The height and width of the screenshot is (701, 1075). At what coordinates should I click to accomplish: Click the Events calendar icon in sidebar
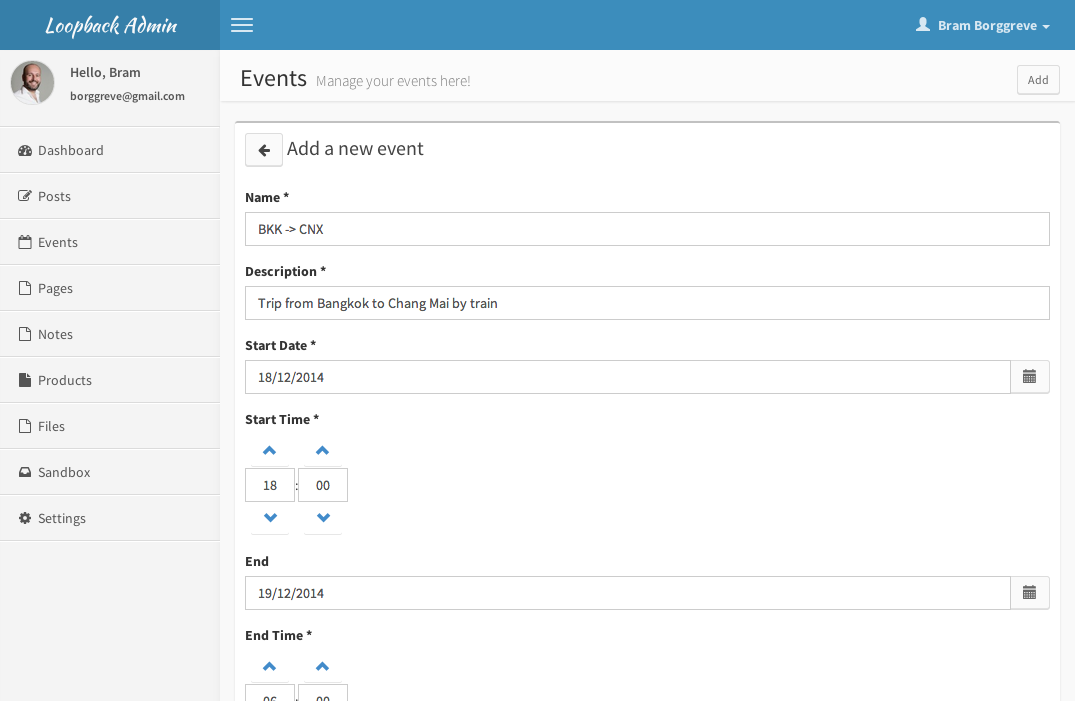25,242
